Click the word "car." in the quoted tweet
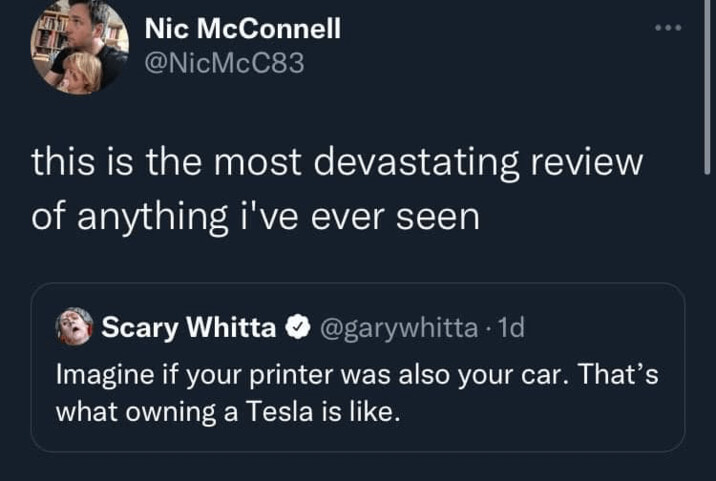The width and height of the screenshot is (716, 481). 554,376
